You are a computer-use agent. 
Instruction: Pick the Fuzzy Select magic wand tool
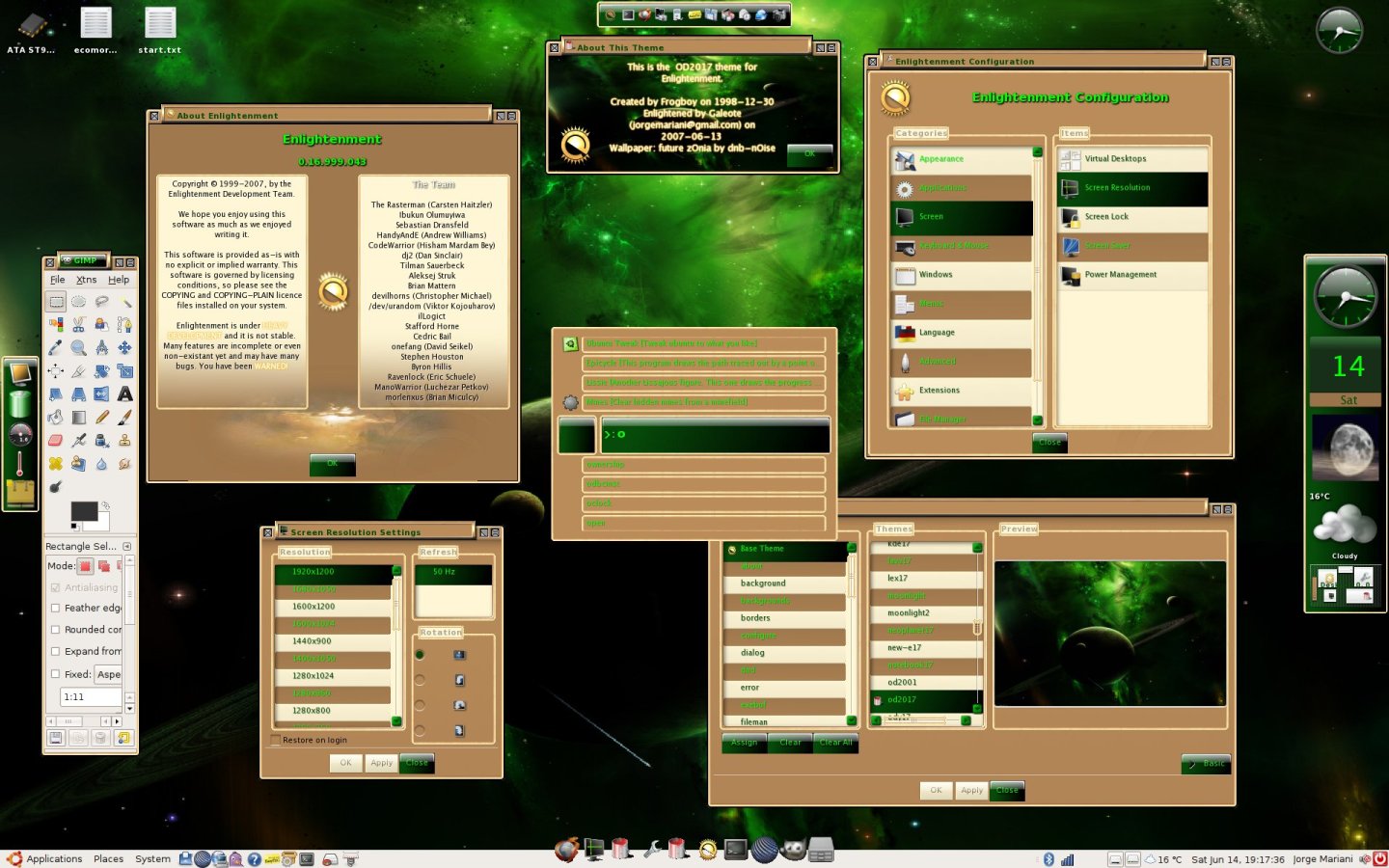[x=125, y=302]
